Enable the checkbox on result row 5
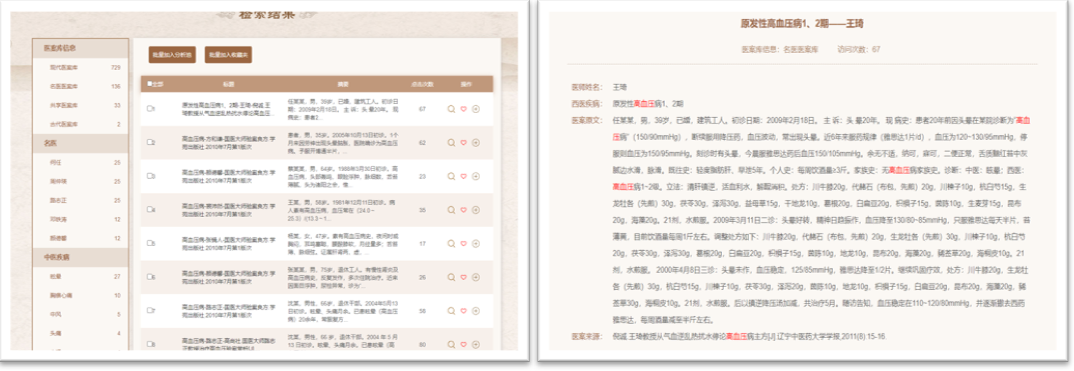This screenshot has width=1074, height=371. (150, 243)
